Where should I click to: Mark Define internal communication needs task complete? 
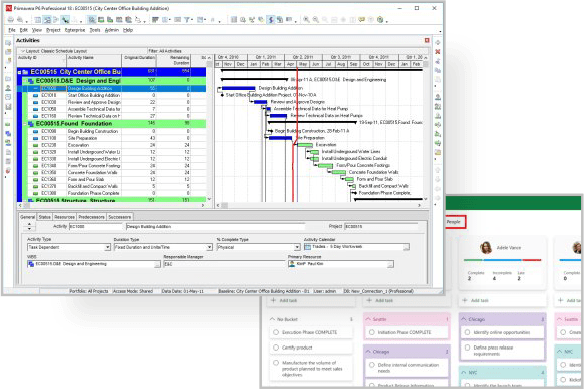click(372, 365)
